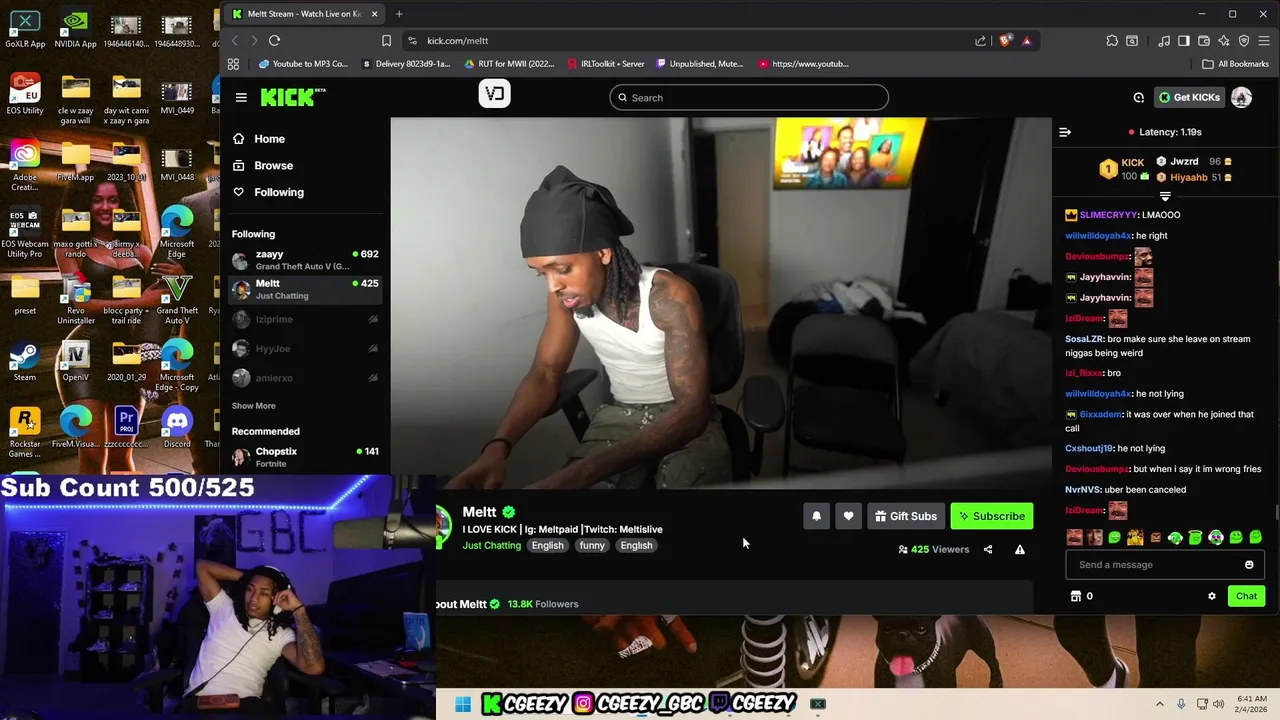Click the Kick search field
The height and width of the screenshot is (720, 1280).
pos(749,98)
